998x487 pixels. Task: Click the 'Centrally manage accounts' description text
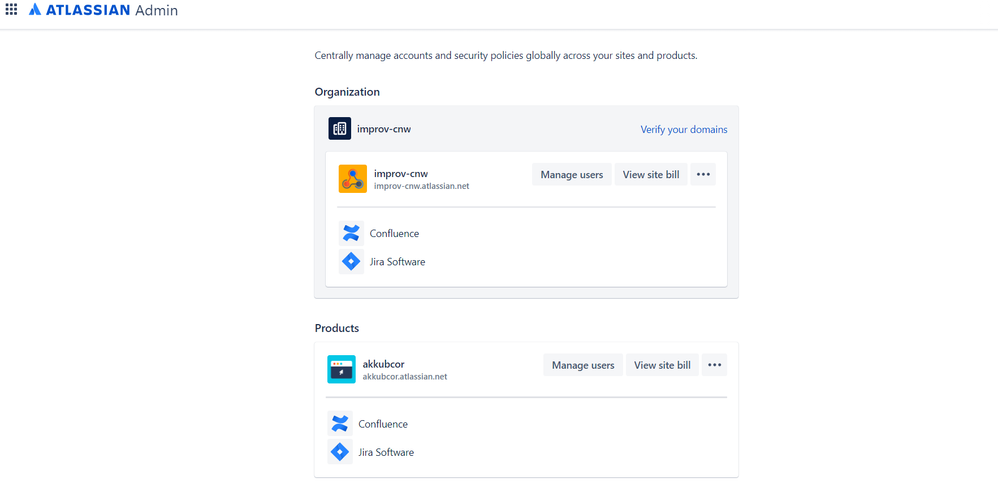pos(506,55)
